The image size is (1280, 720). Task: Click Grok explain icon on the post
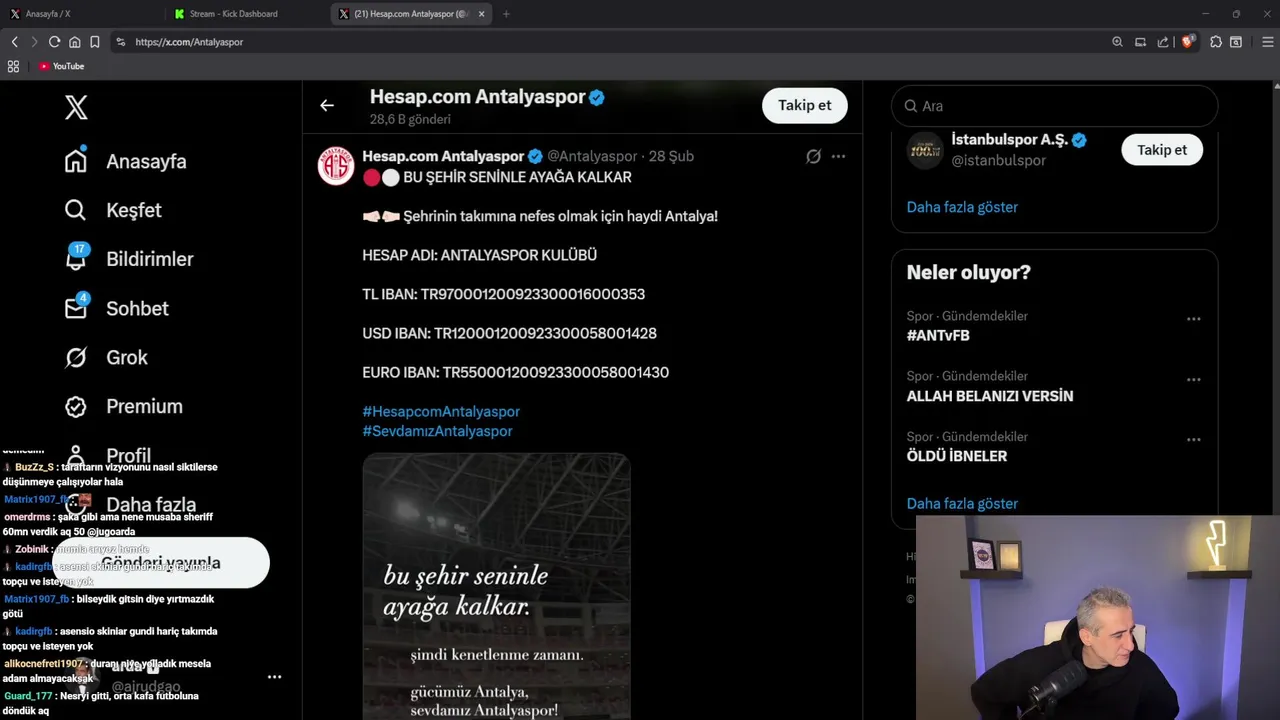(813, 156)
